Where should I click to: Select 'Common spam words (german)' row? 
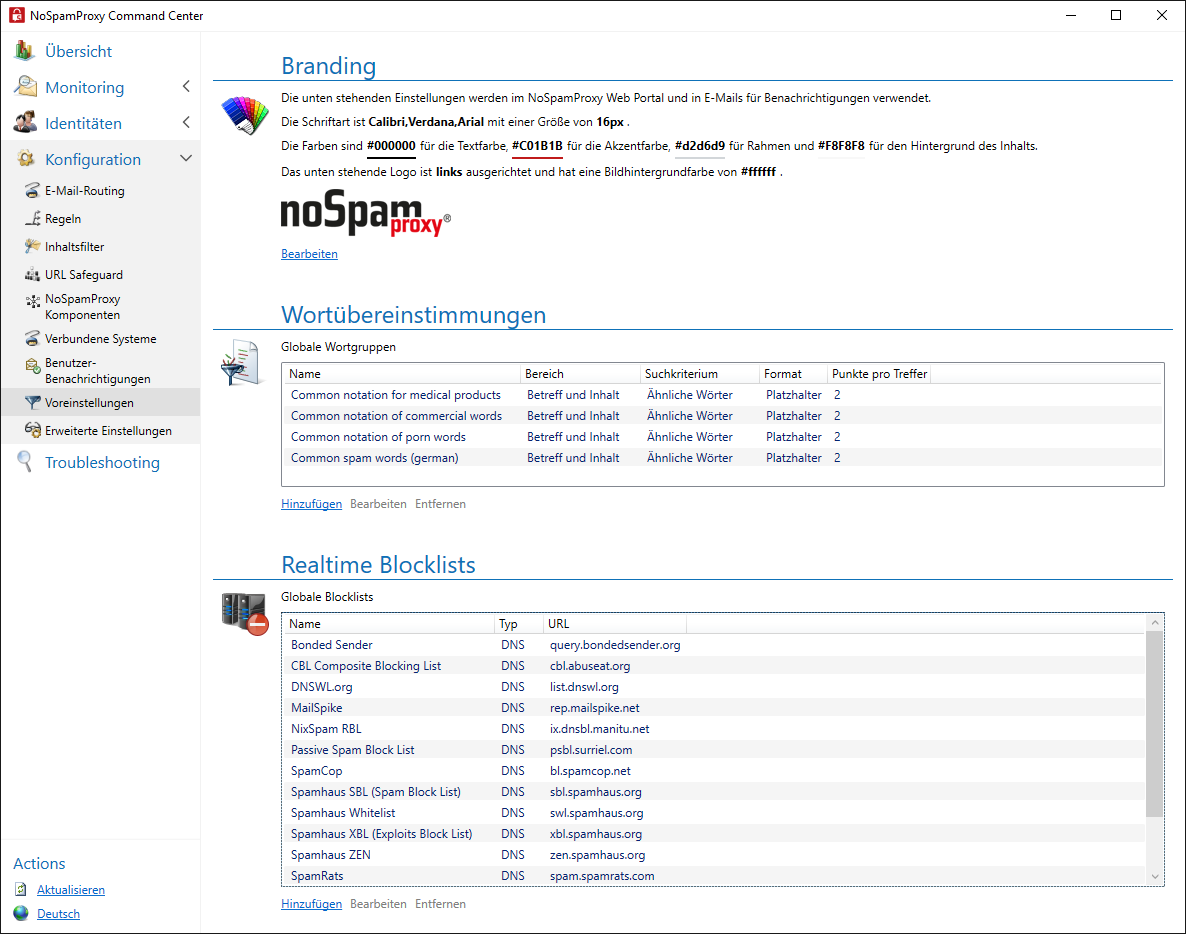point(722,458)
